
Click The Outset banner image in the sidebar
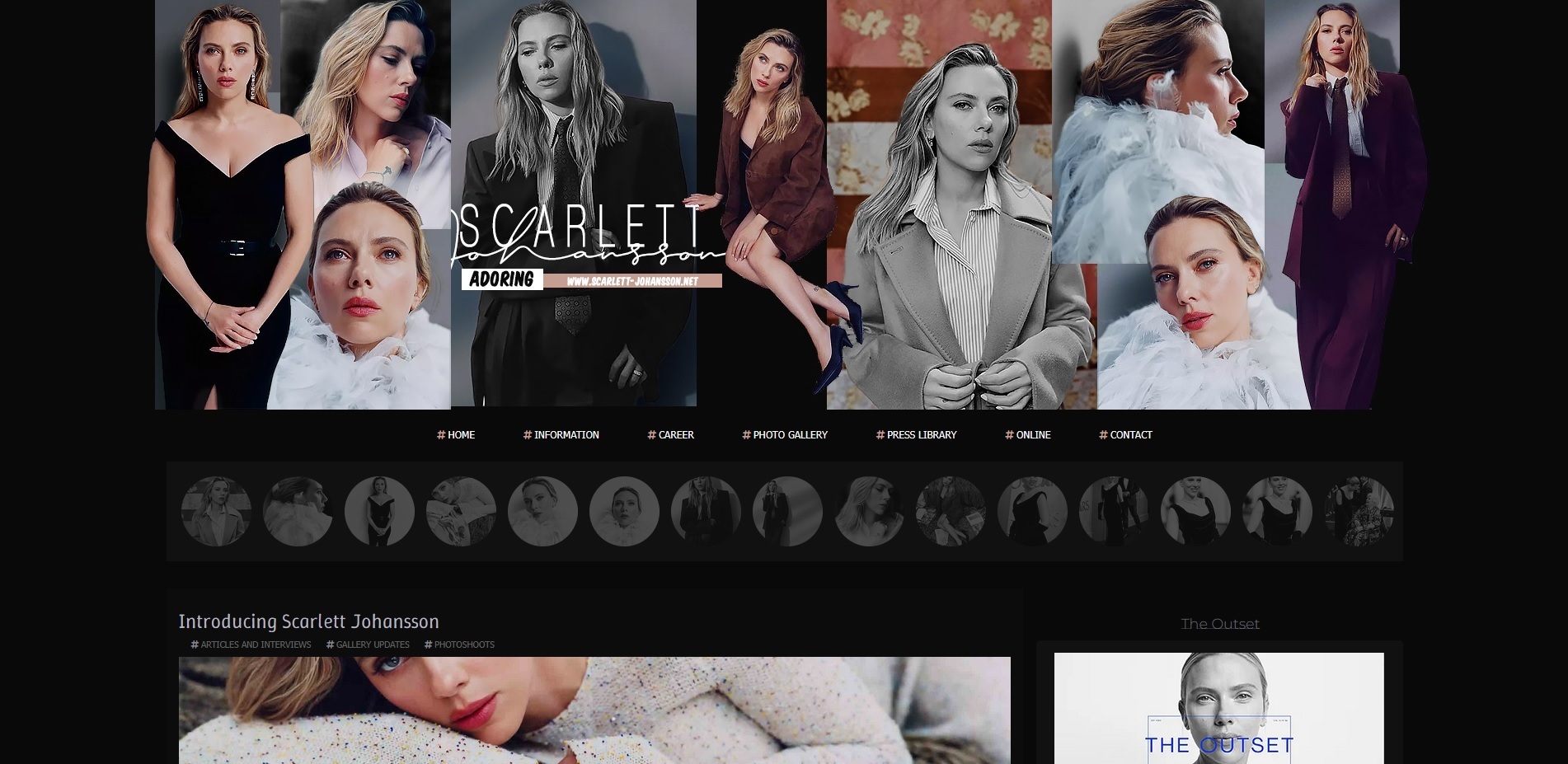pos(1218,709)
